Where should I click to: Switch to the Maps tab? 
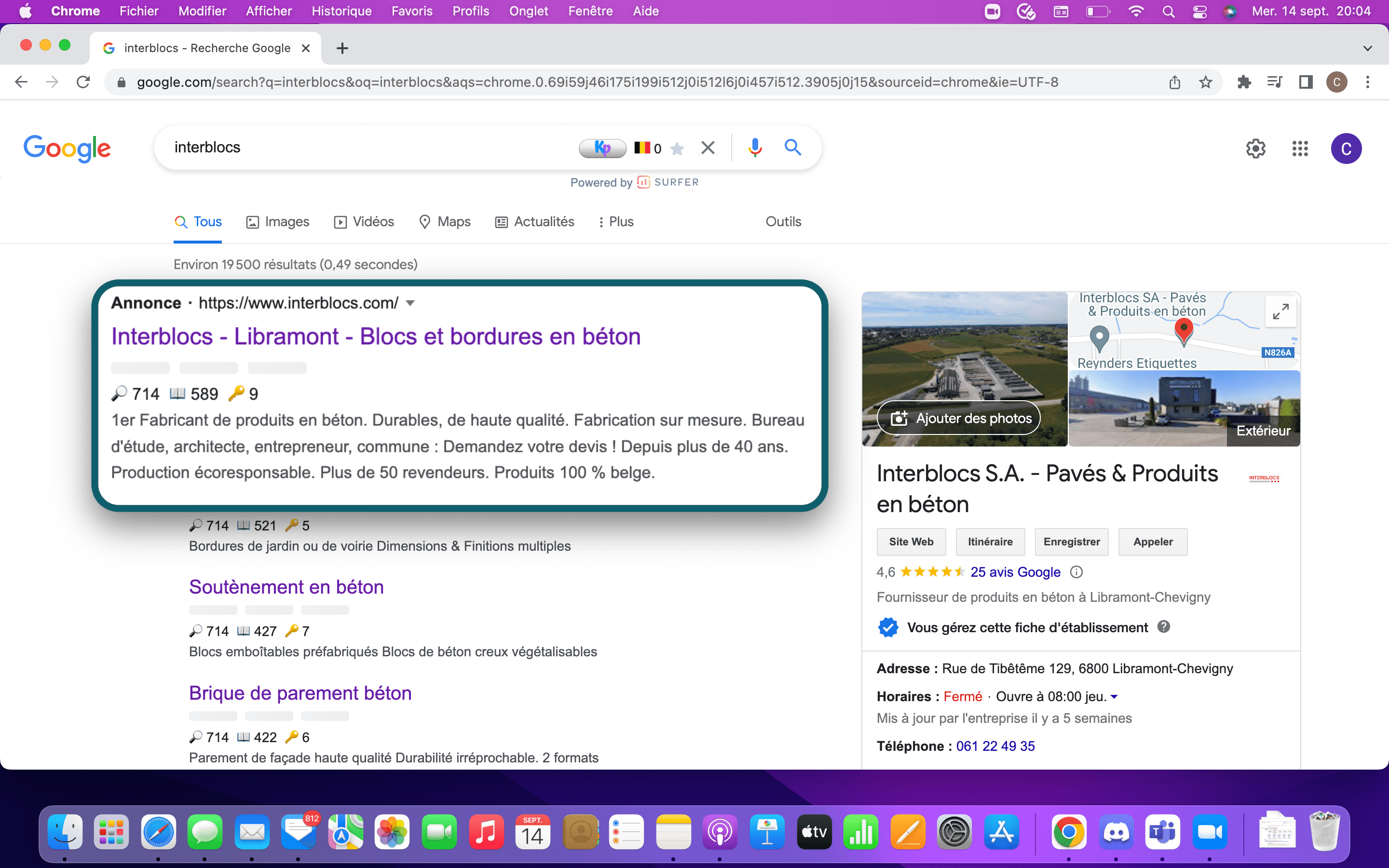[445, 222]
